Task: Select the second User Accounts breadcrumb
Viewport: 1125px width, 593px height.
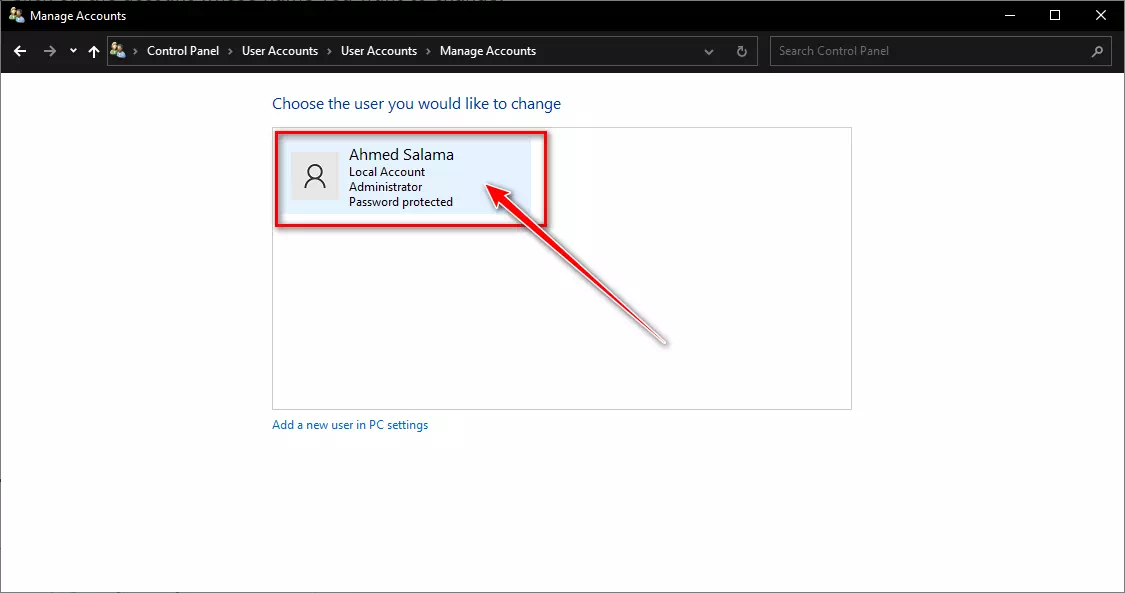Action: tap(379, 51)
